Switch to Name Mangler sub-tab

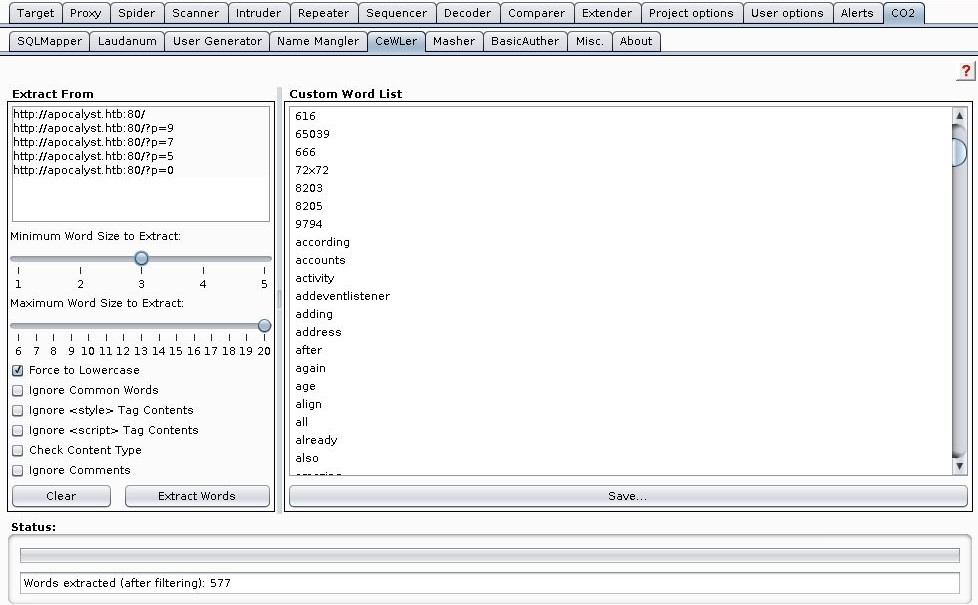(318, 41)
